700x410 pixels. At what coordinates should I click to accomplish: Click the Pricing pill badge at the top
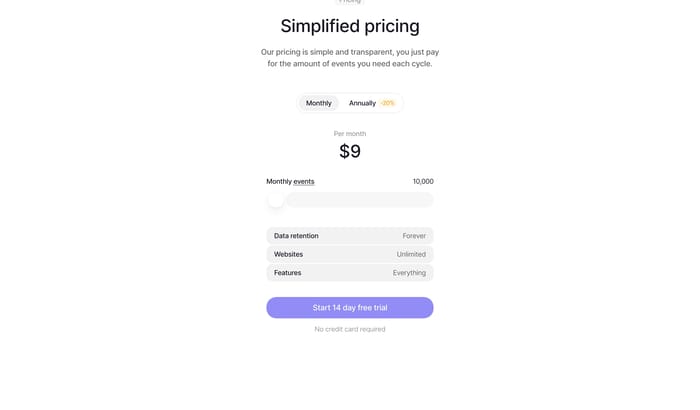click(350, 2)
